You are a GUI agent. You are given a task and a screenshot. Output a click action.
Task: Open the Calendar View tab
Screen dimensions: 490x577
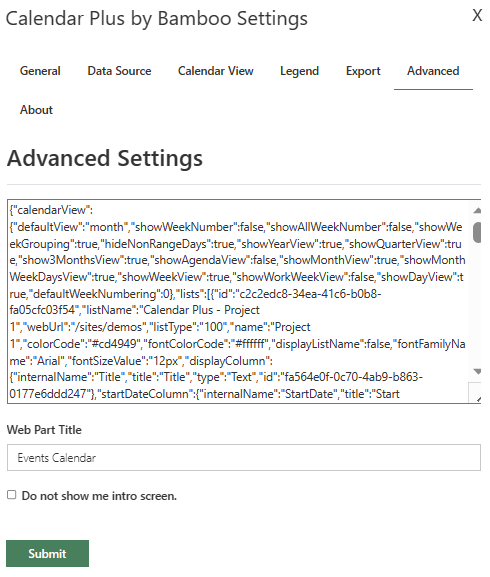tap(216, 71)
